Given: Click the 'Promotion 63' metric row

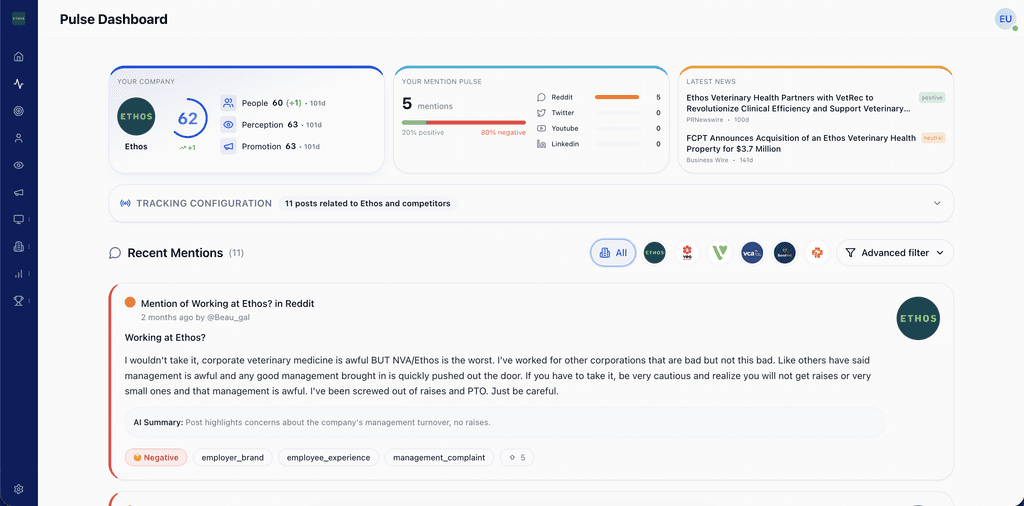Looking at the screenshot, I should coord(270,147).
